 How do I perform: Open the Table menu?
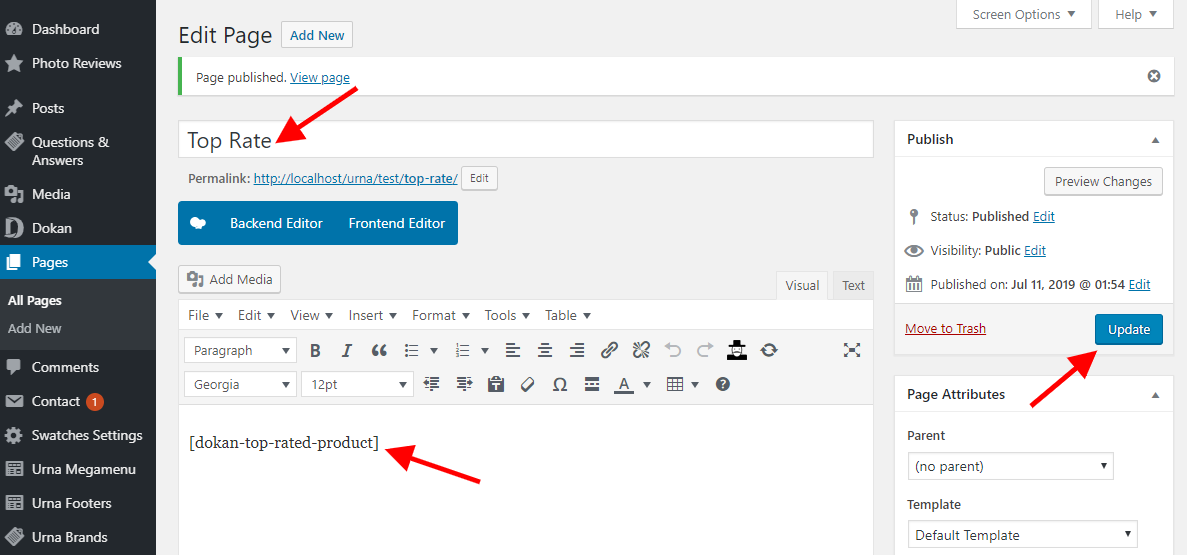[x=568, y=315]
